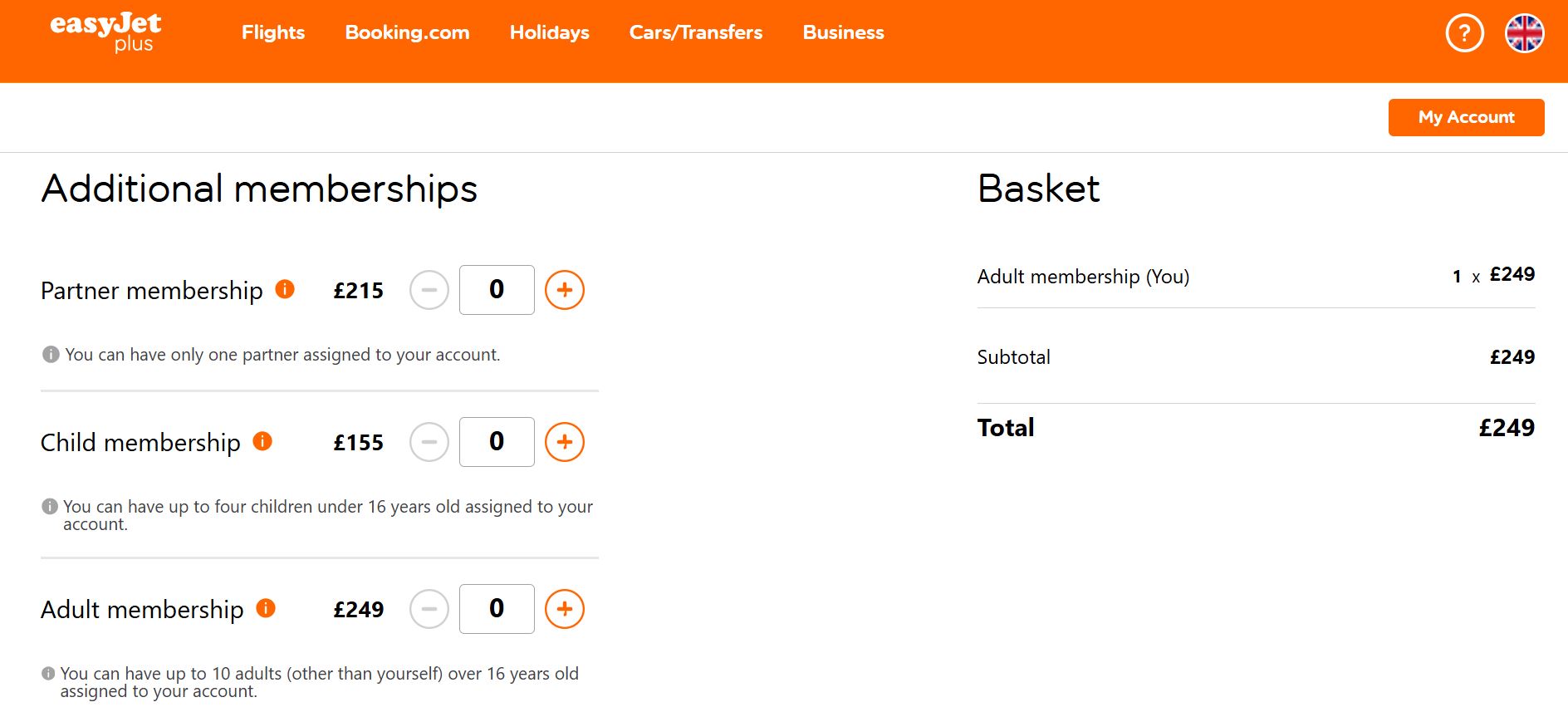Viewport: 1568px width, 712px height.
Task: Click the 'Additional memberships' heading
Action: (259, 189)
